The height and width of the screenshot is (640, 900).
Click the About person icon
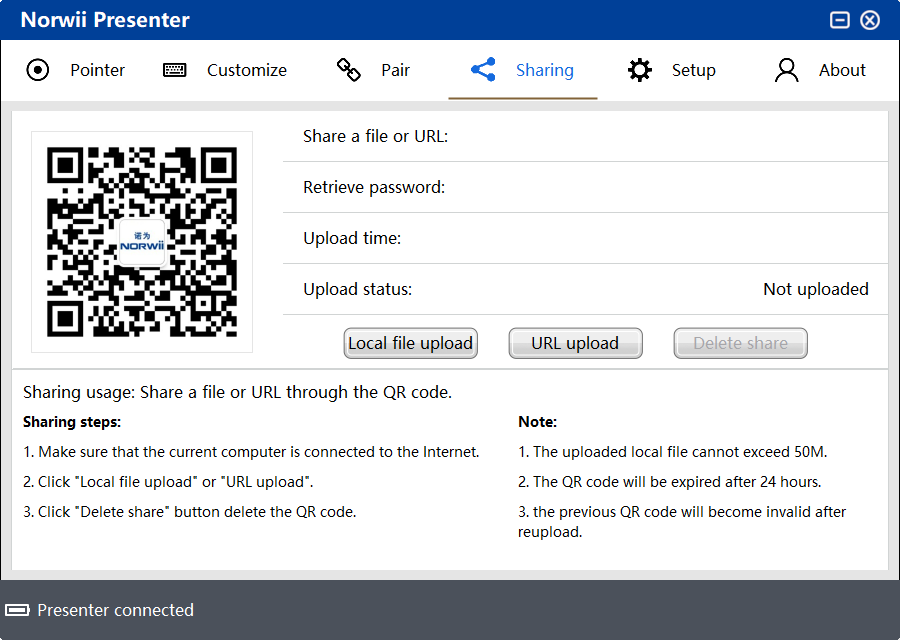[x=786, y=70]
